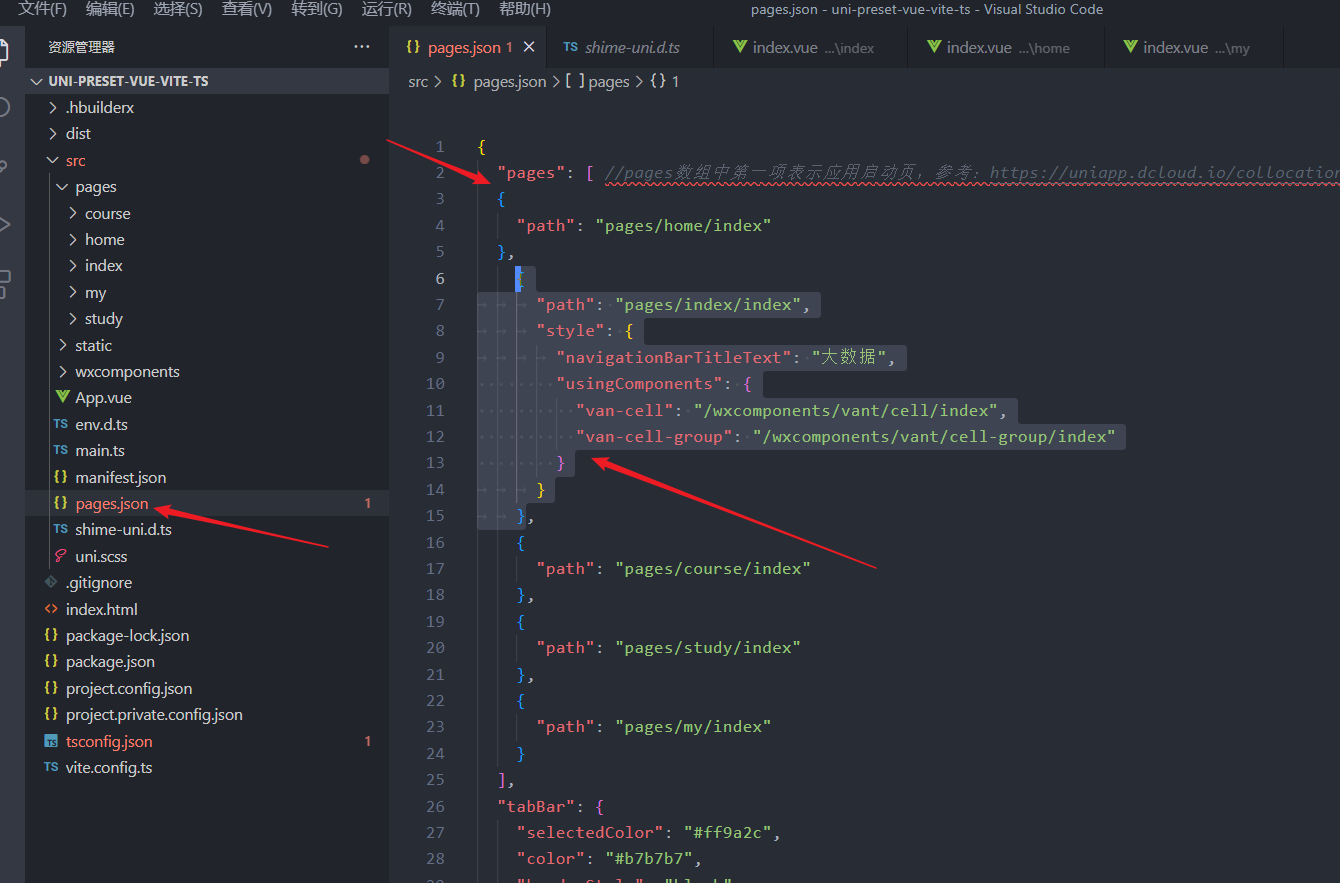The width and height of the screenshot is (1340, 883).
Task: Open the 编辑(E) menu
Action: (x=110, y=9)
